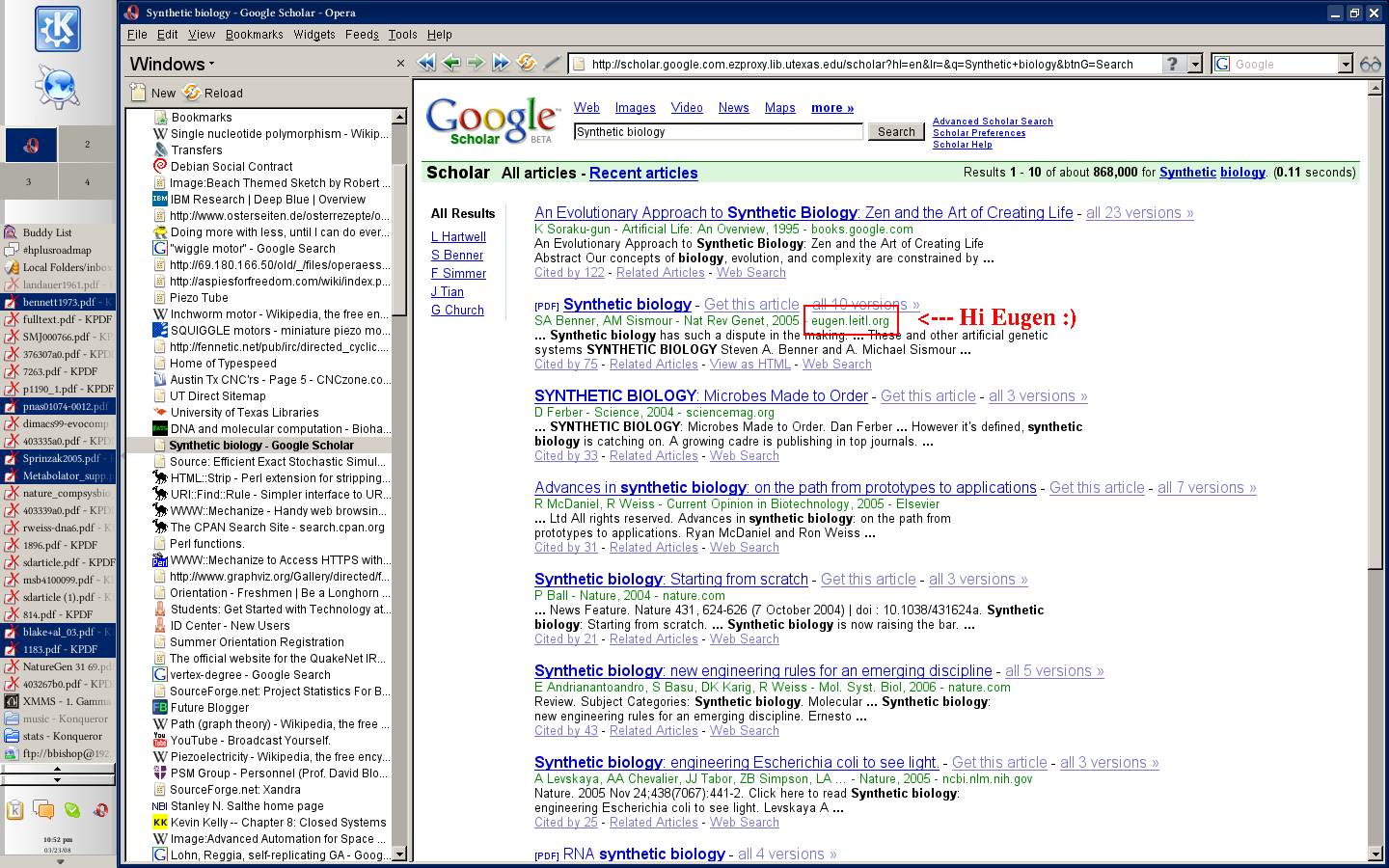Screen dimensions: 1389x868
Task: Click the blue fast-forward navigation arrows
Action: click(x=501, y=63)
